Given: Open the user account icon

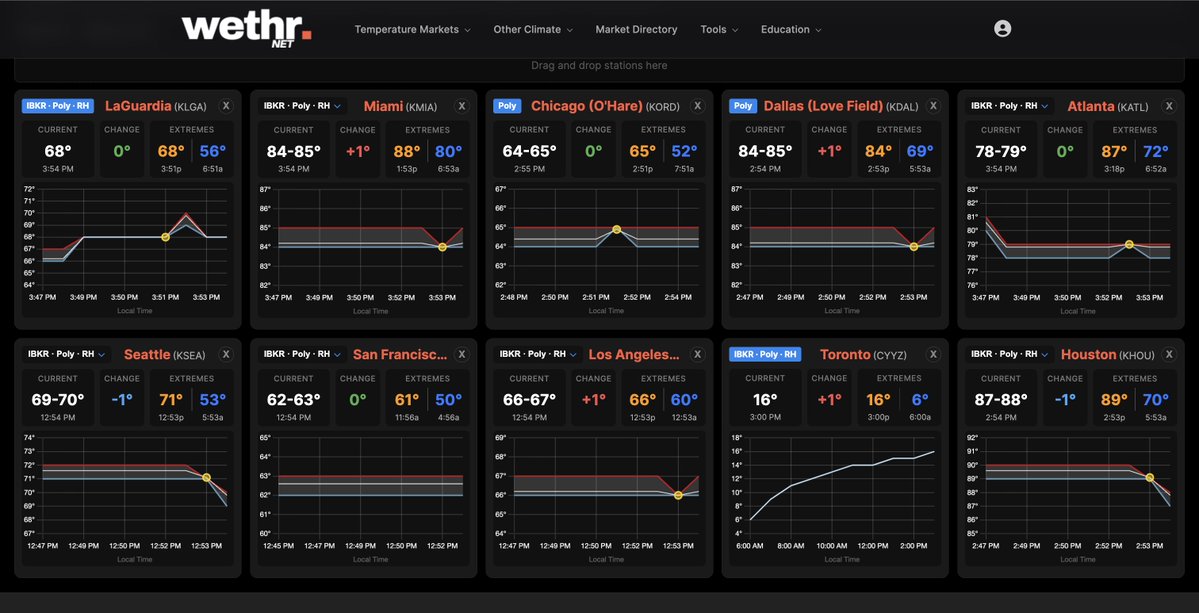Looking at the screenshot, I should pyautogui.click(x=1002, y=28).
